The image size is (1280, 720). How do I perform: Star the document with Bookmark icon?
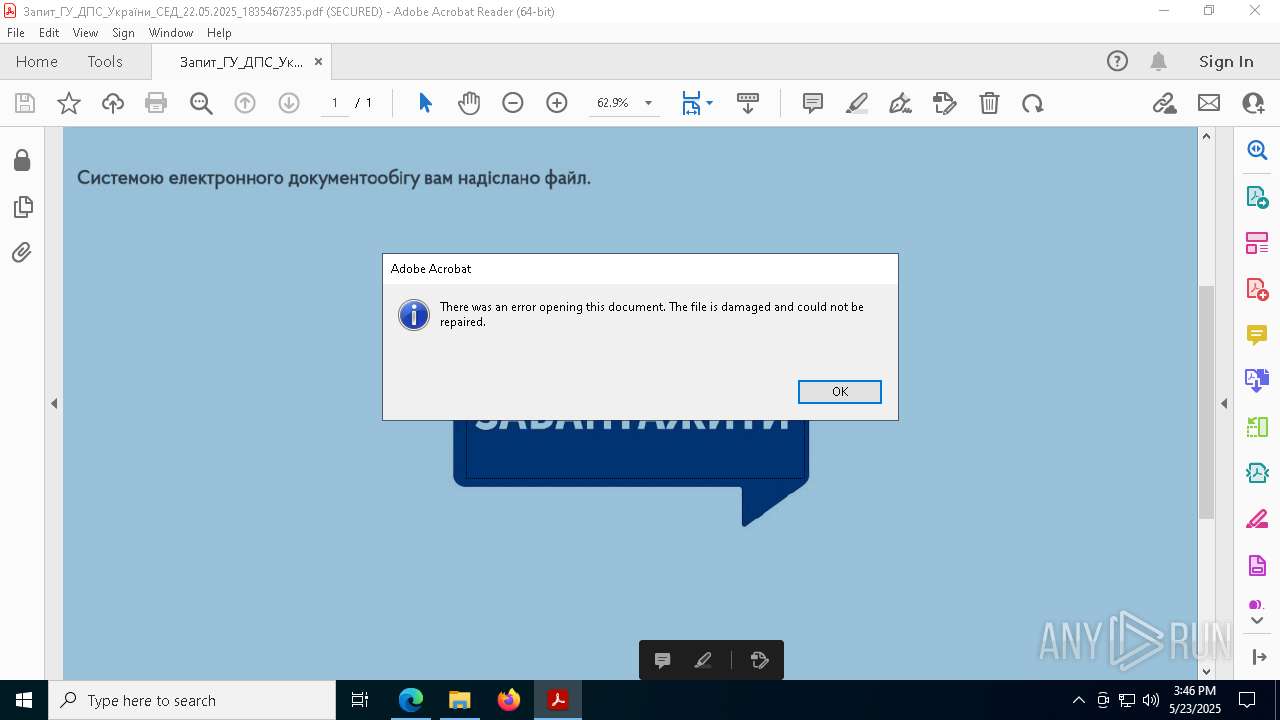pos(69,103)
